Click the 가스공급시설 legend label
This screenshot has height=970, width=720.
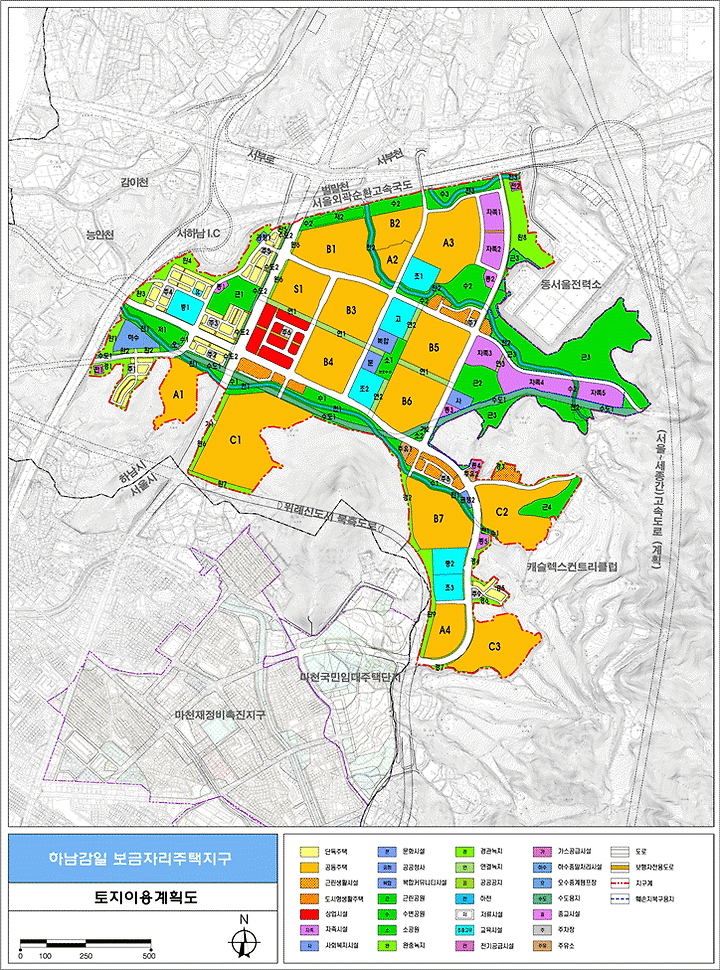(x=573, y=852)
